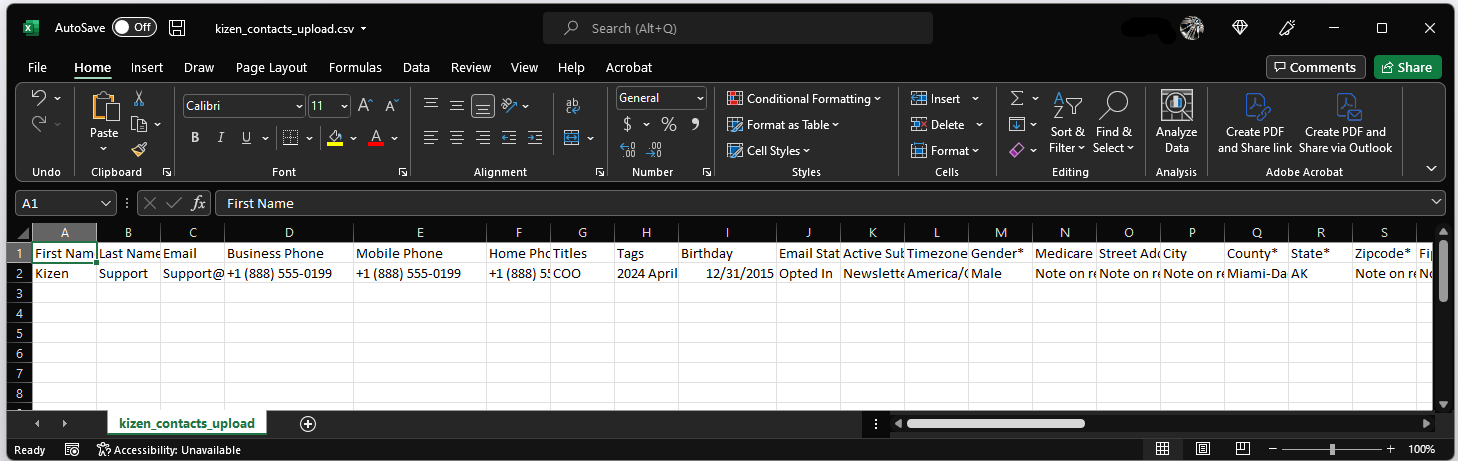The height and width of the screenshot is (461, 1458).
Task: Open the Format cells dropdown
Action: [946, 151]
